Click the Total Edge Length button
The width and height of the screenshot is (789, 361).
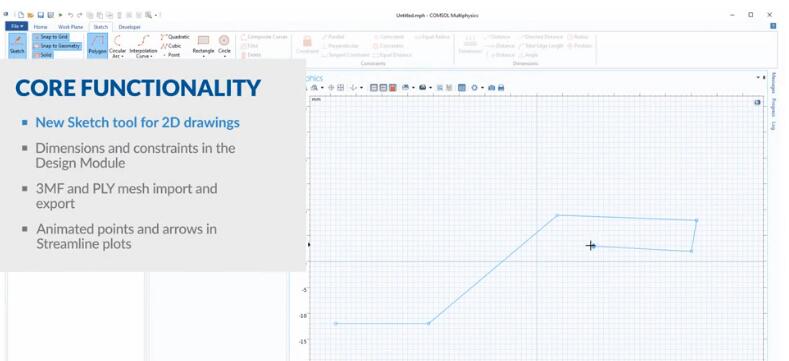[x=541, y=46]
